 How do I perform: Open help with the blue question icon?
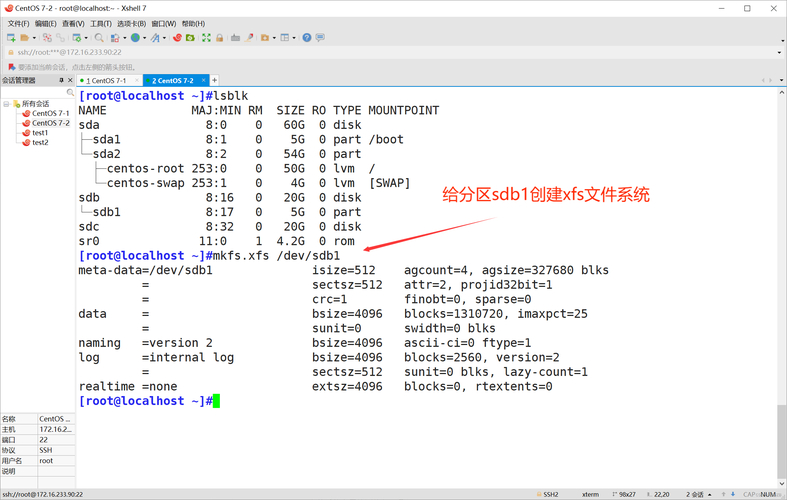pyautogui.click(x=307, y=38)
